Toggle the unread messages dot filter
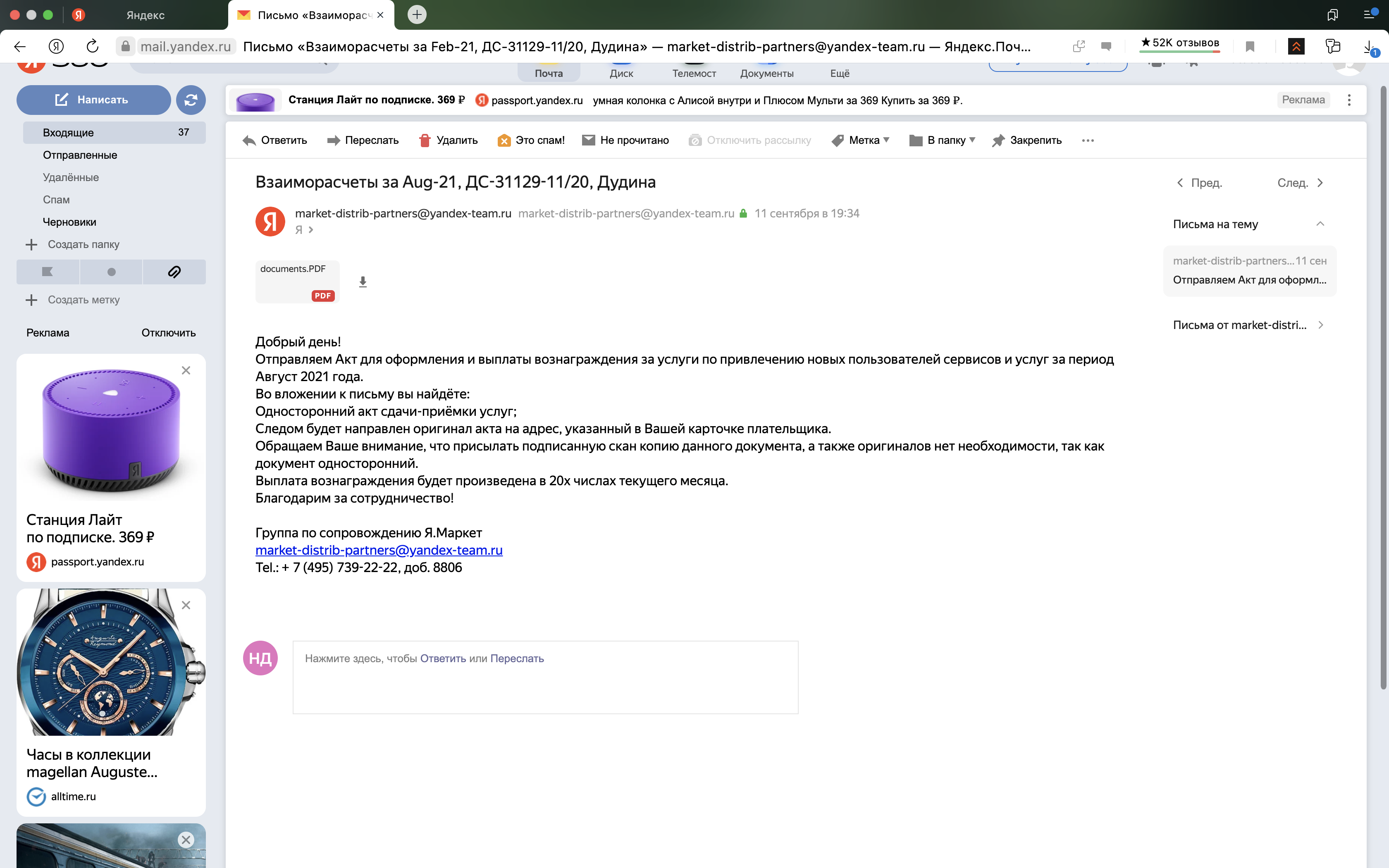This screenshot has height=868, width=1389. (x=111, y=272)
